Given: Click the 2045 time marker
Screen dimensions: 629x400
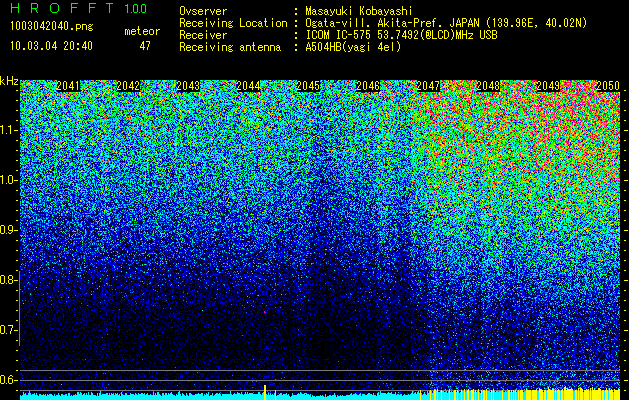Looking at the screenshot, I should [x=308, y=86].
